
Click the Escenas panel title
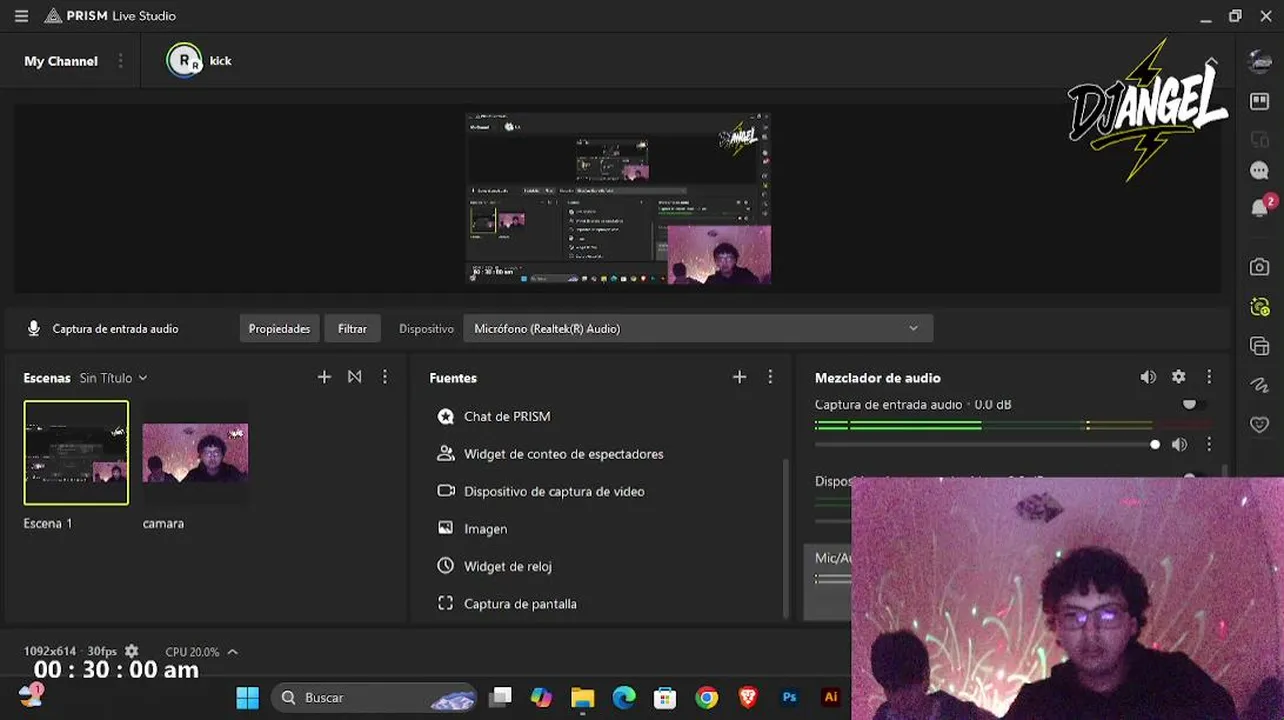click(47, 378)
